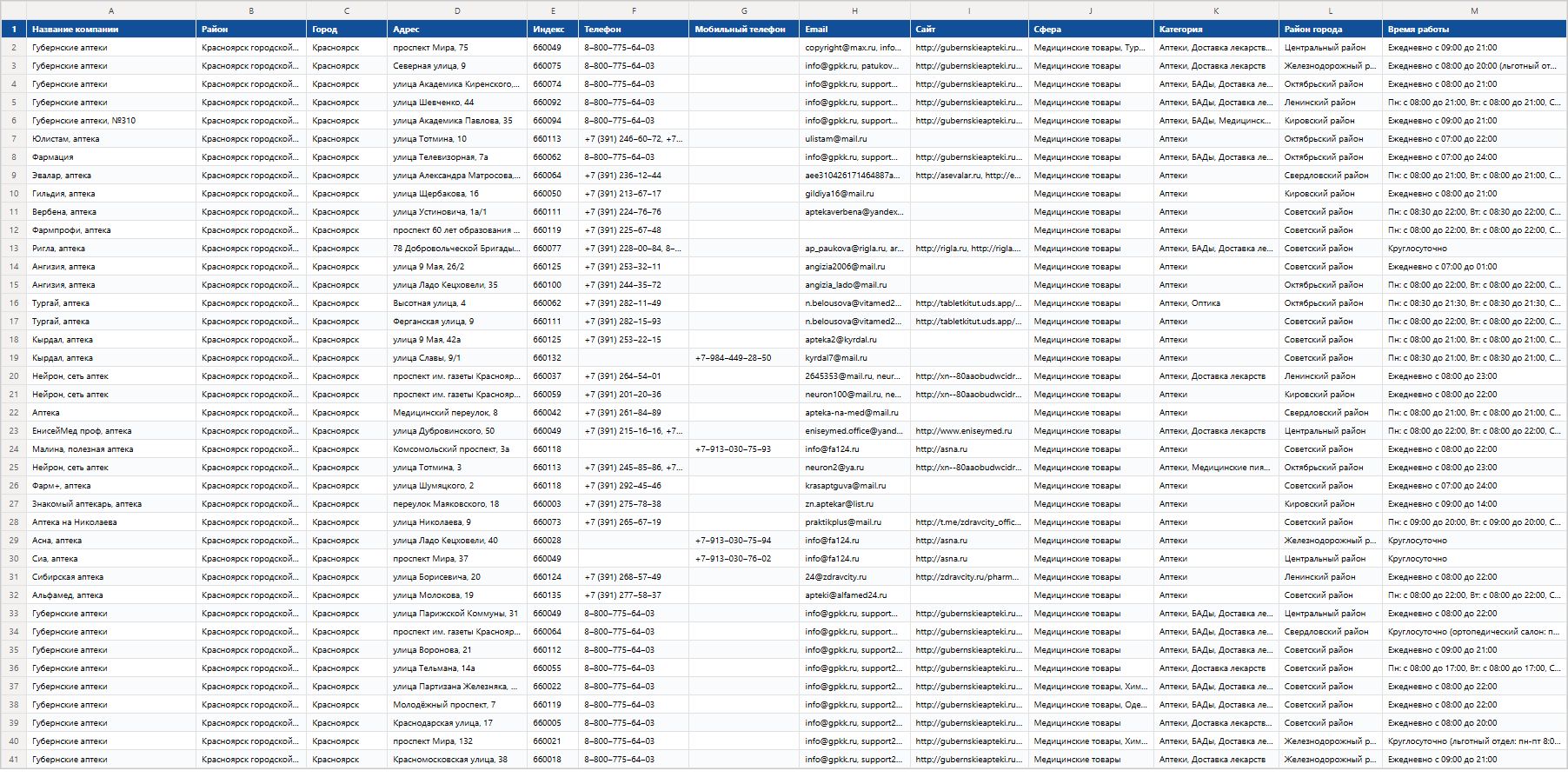1568x784 pixels.
Task: Click the address "Высотная улица, 4"
Action: point(457,303)
